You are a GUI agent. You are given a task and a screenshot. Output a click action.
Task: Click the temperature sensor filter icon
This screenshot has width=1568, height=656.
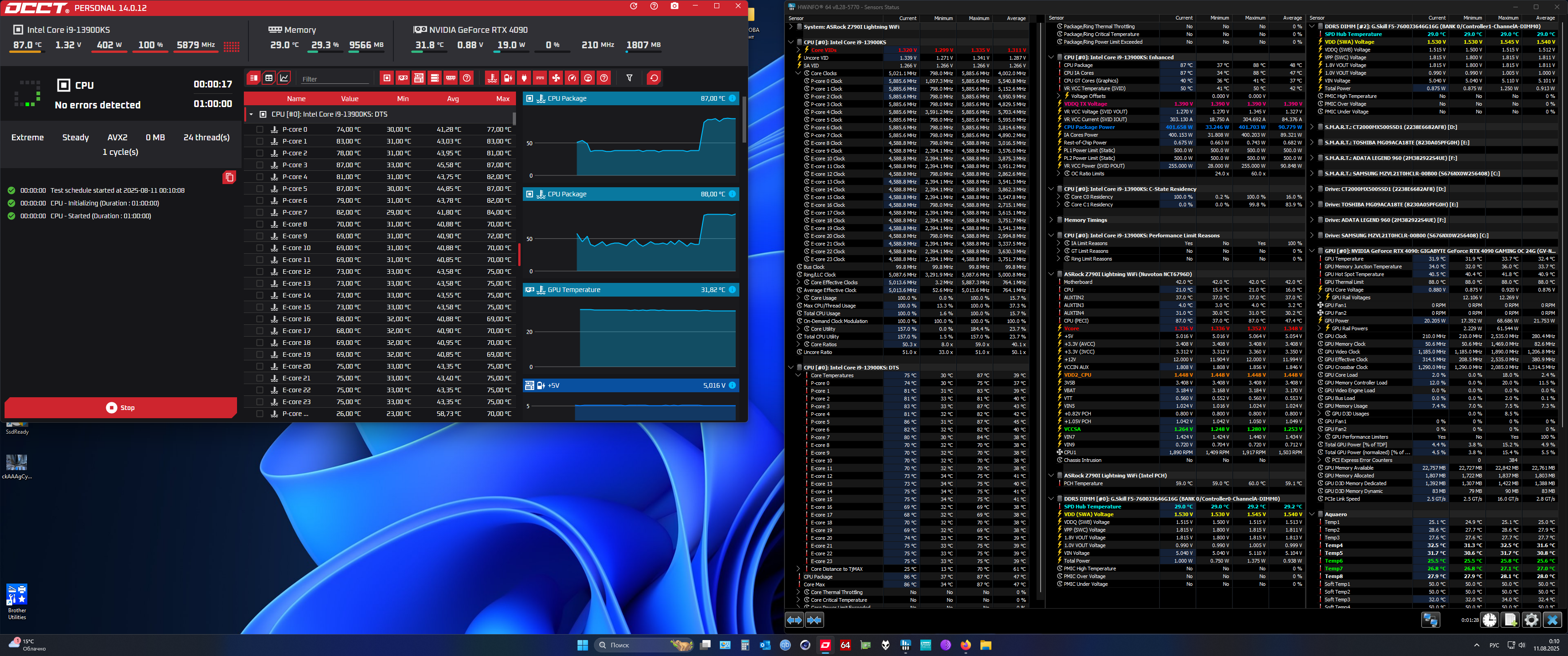pyautogui.click(x=492, y=78)
